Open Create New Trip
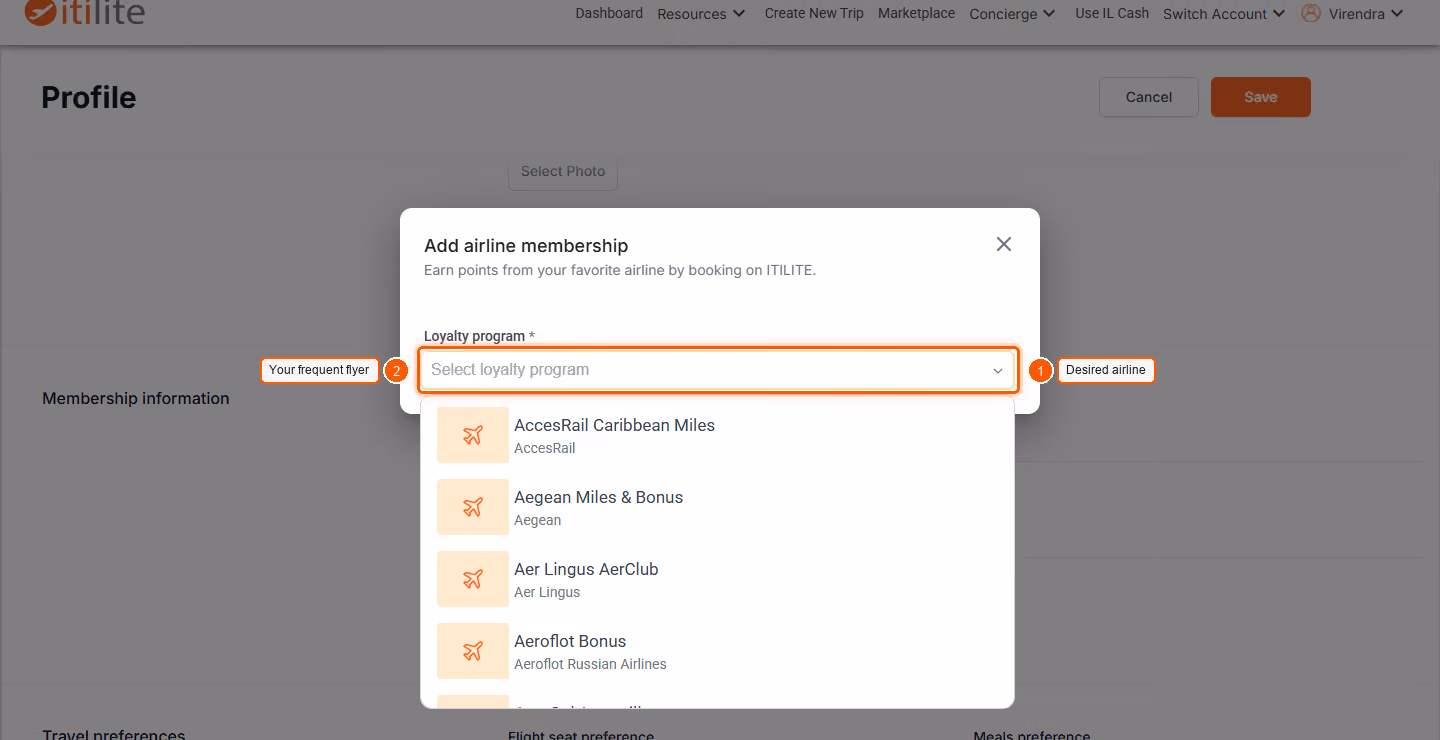 pyautogui.click(x=814, y=13)
